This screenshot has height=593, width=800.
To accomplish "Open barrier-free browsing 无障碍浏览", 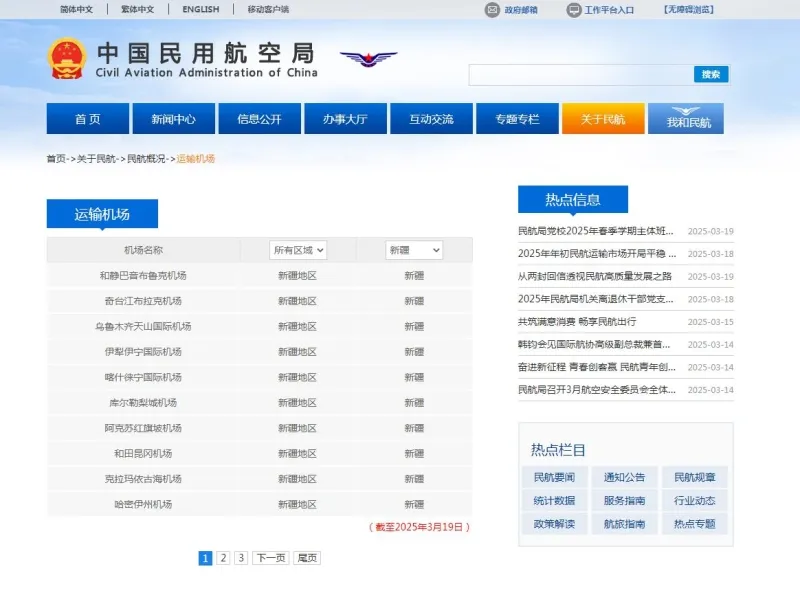I will [689, 9].
